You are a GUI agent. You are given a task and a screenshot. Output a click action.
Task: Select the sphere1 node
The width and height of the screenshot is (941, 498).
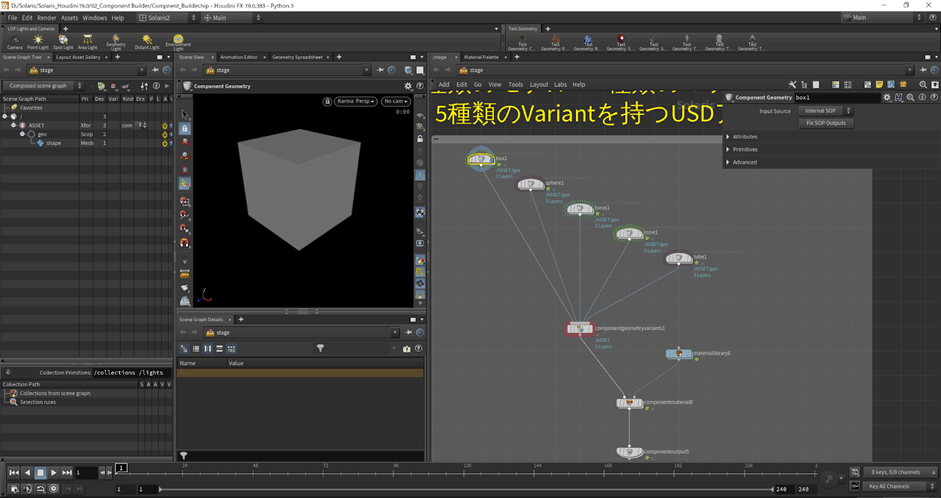tap(531, 184)
